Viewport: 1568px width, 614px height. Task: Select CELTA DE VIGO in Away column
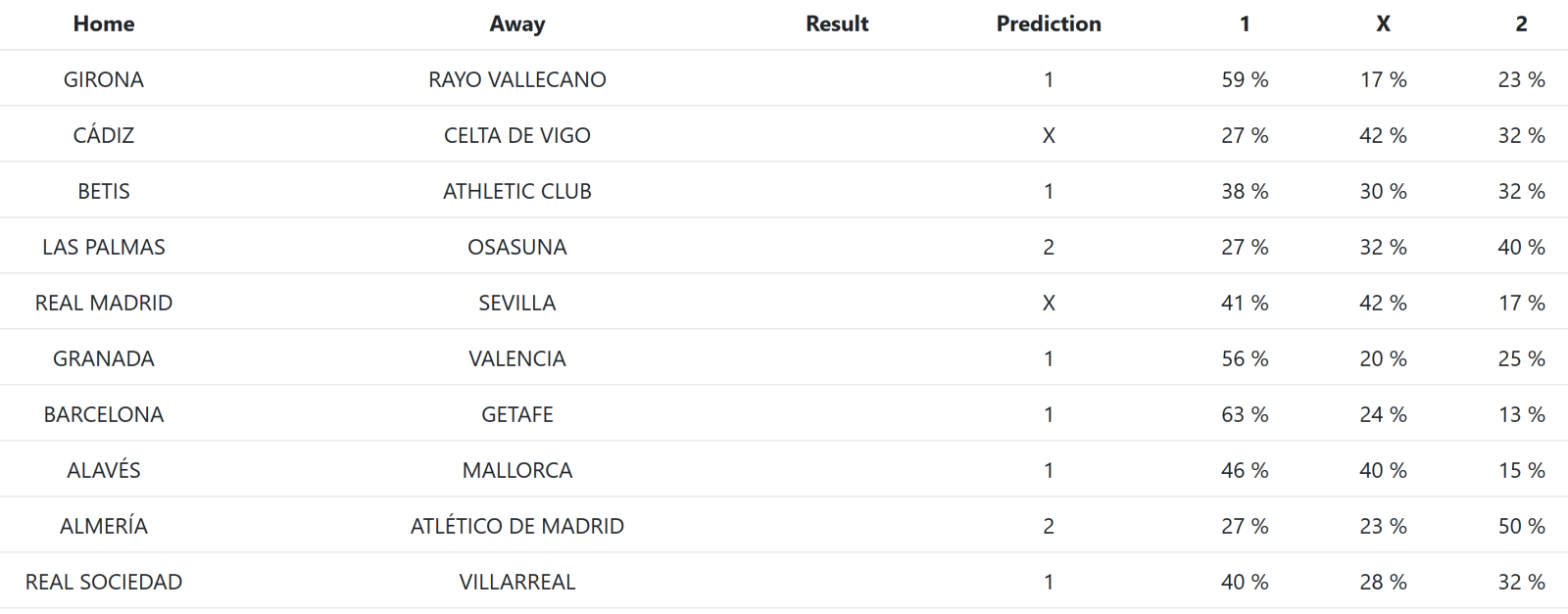[517, 135]
